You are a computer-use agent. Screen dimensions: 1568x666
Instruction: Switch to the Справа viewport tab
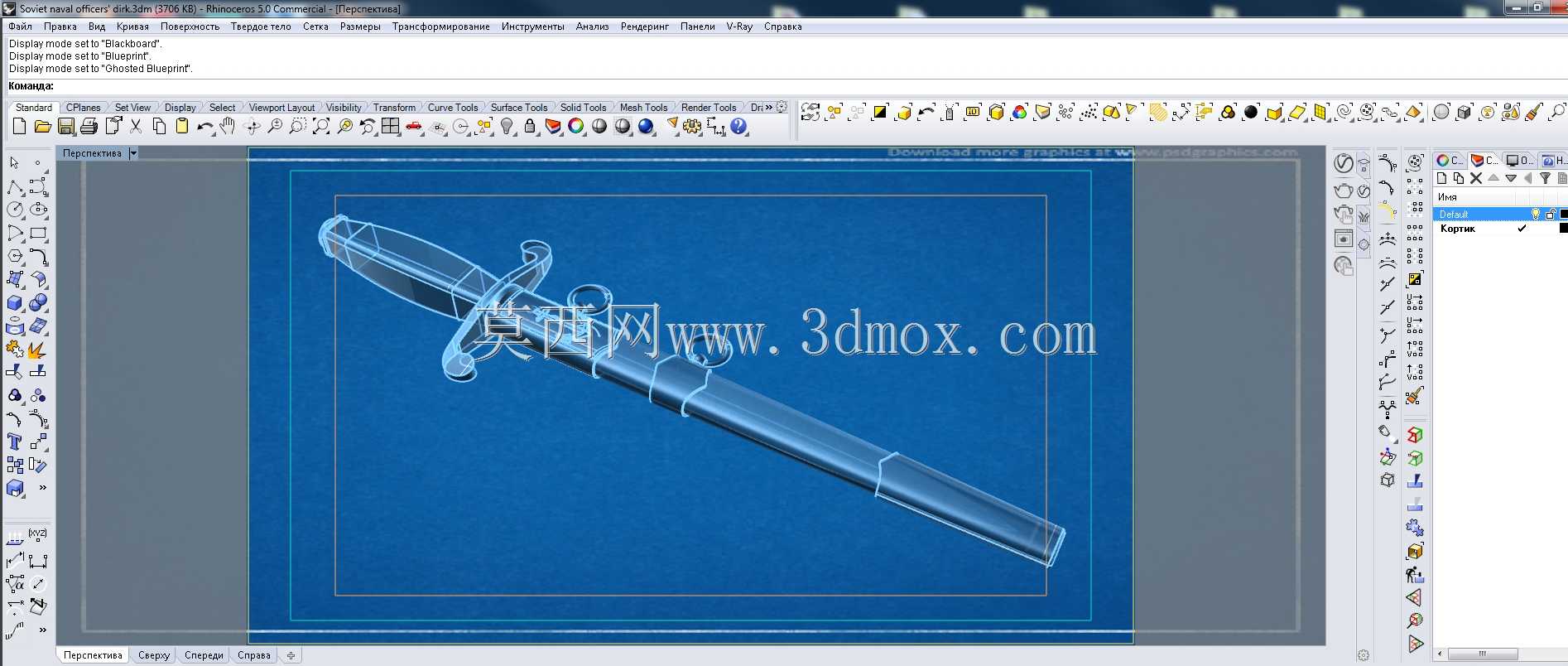(x=254, y=655)
